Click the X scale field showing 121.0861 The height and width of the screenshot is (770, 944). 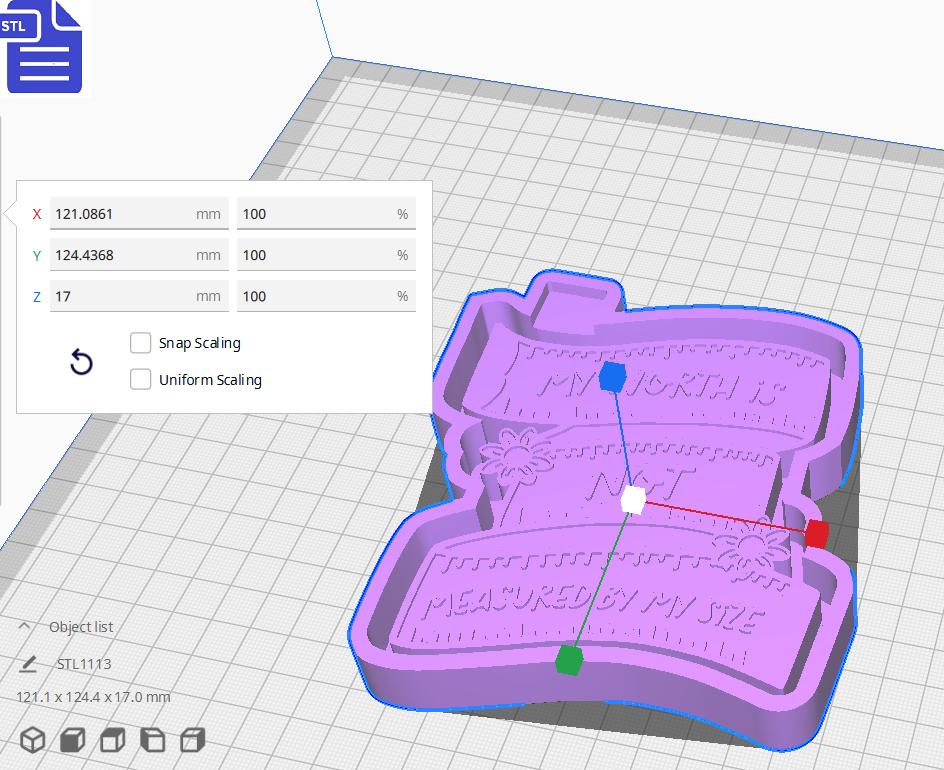(138, 213)
